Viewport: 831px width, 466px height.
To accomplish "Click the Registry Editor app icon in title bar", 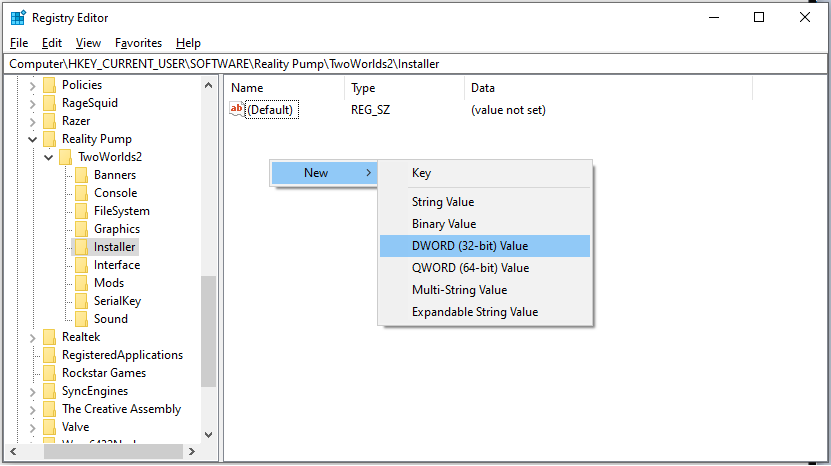I will [x=18, y=17].
